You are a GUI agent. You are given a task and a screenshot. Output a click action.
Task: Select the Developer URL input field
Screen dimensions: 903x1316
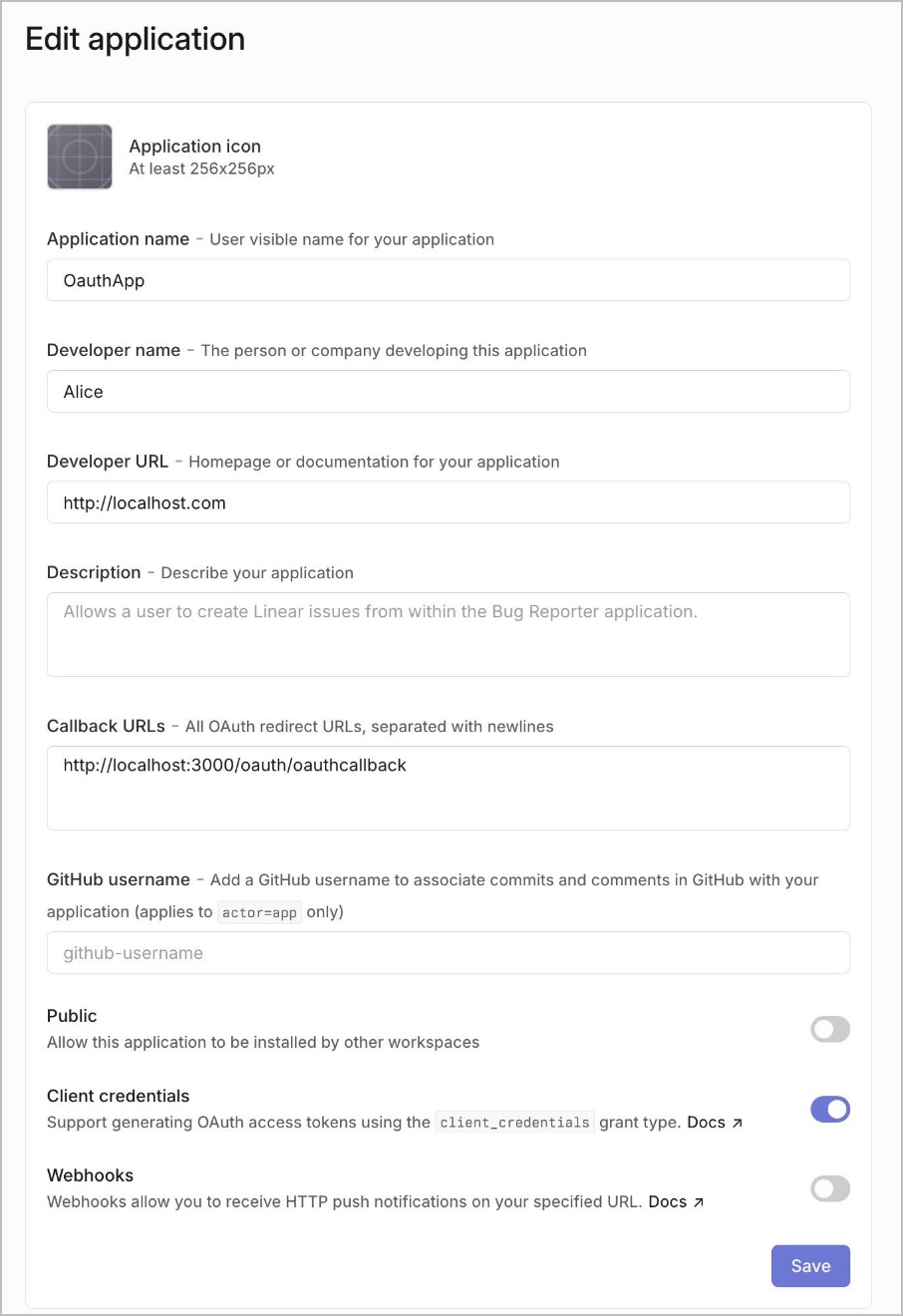448,502
